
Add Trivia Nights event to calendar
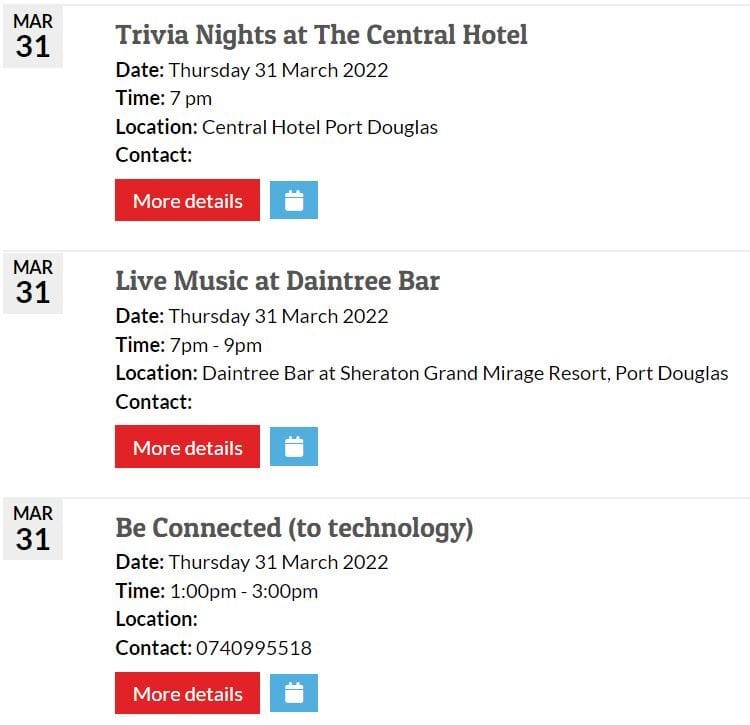(294, 200)
